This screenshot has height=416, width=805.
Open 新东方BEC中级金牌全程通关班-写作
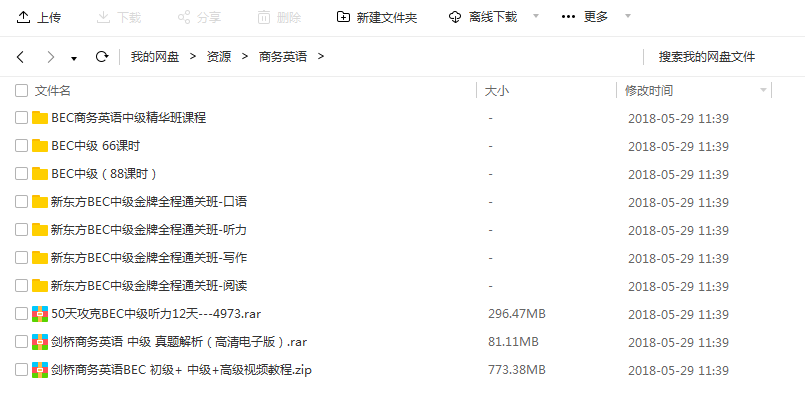tap(149, 257)
